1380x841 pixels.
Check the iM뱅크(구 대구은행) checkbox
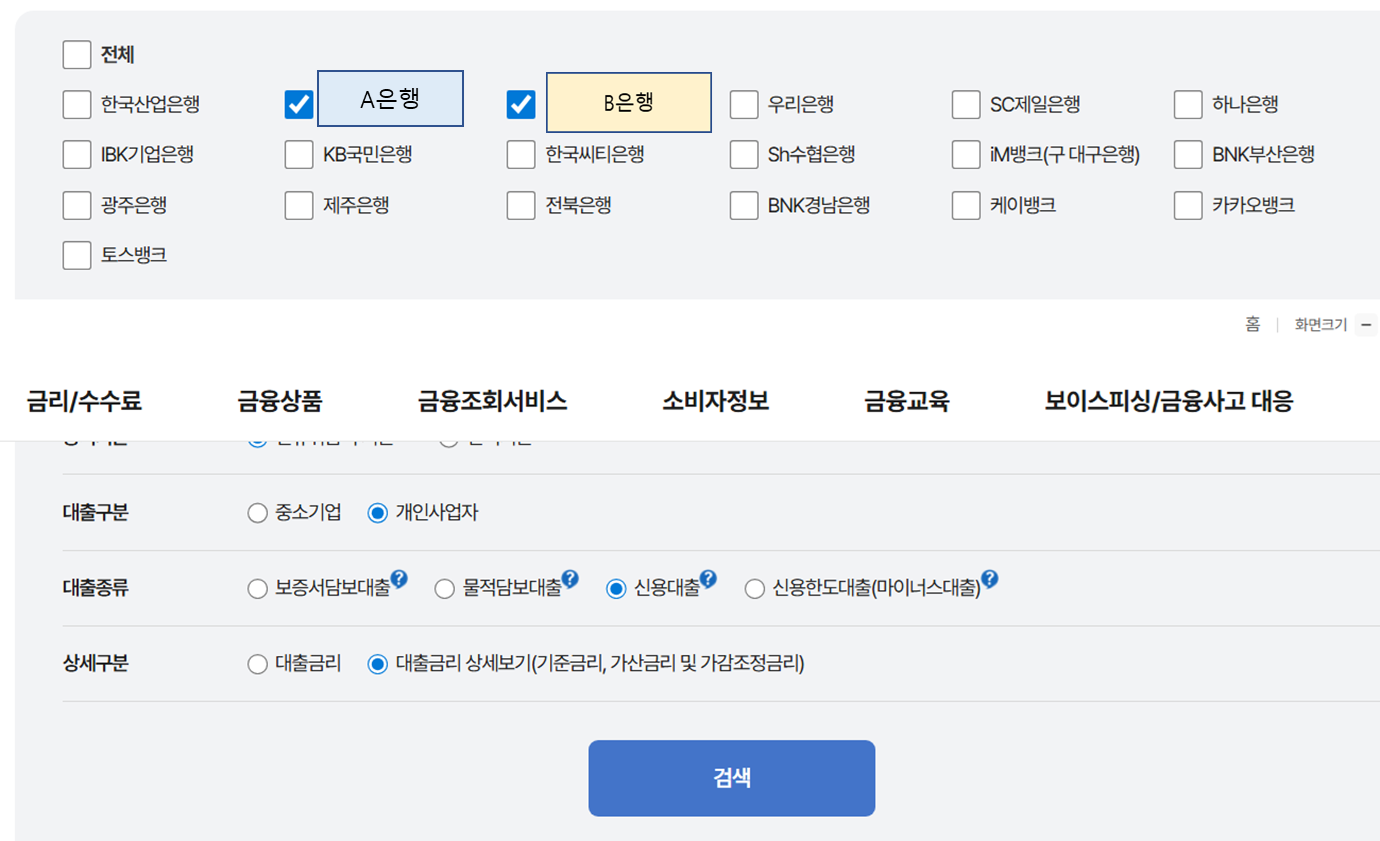click(x=966, y=155)
